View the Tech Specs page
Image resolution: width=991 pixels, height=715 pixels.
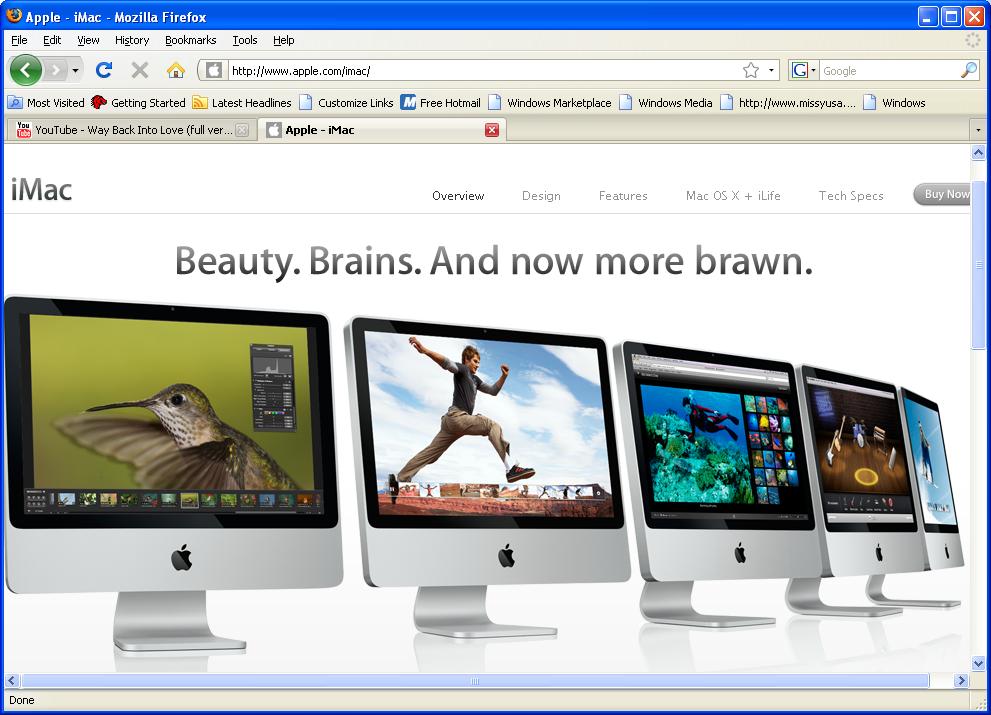tap(851, 196)
